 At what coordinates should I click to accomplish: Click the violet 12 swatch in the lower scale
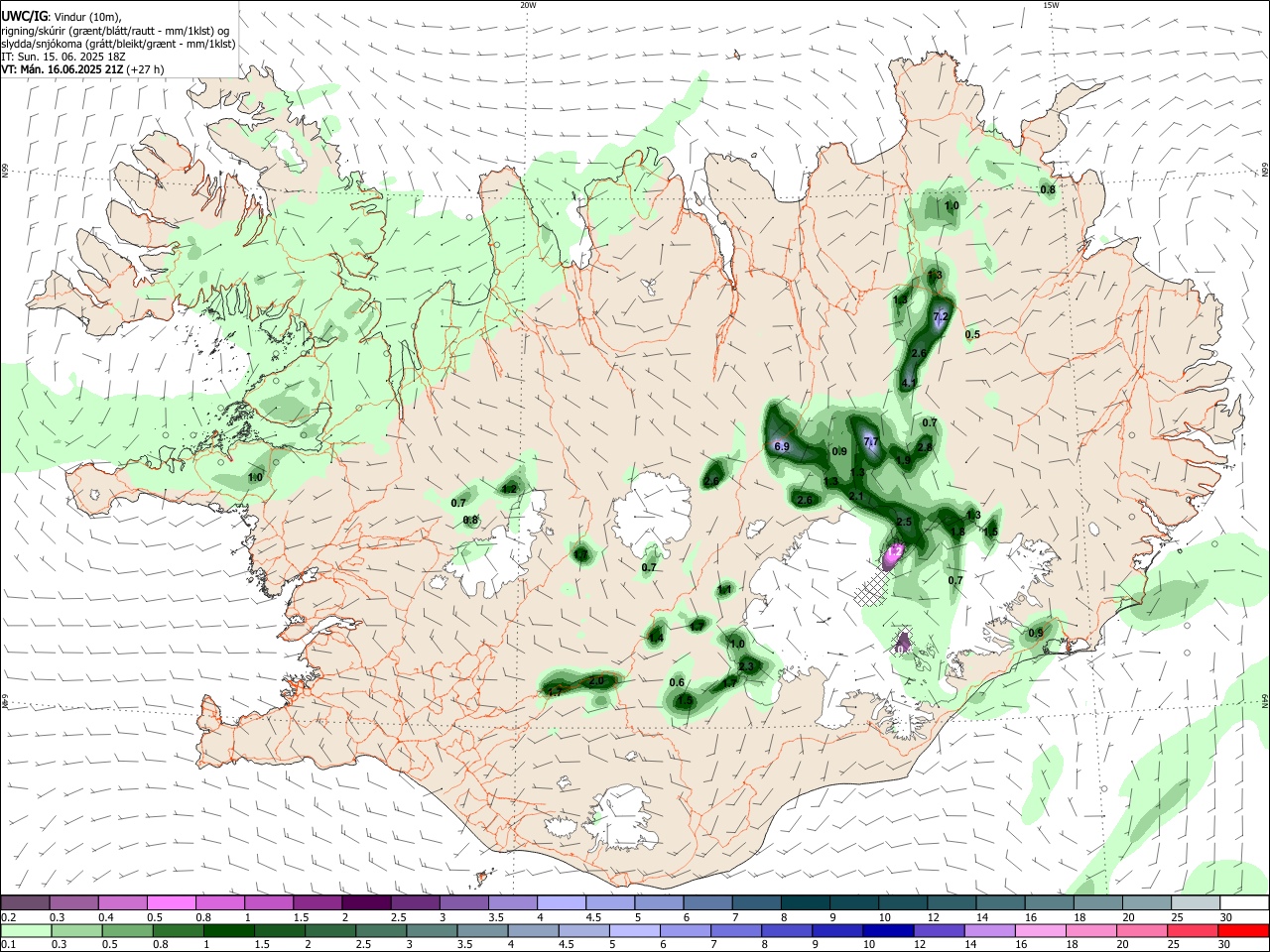click(939, 931)
